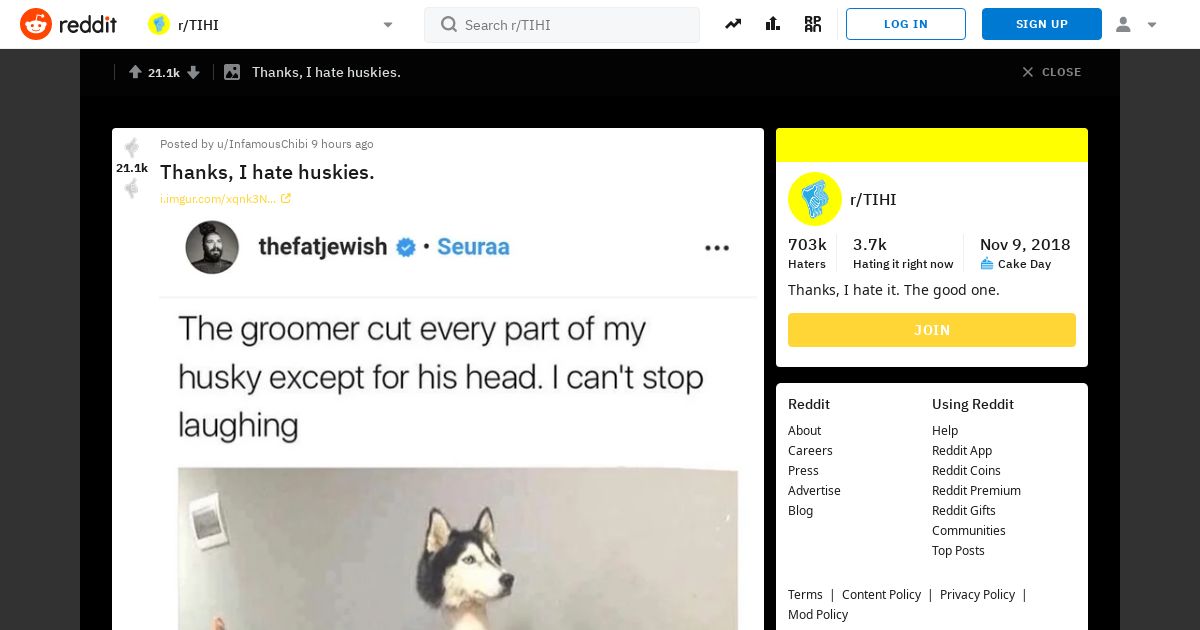Downvote the post beside its title
Image resolution: width=1200 pixels, height=630 pixels.
[132, 188]
